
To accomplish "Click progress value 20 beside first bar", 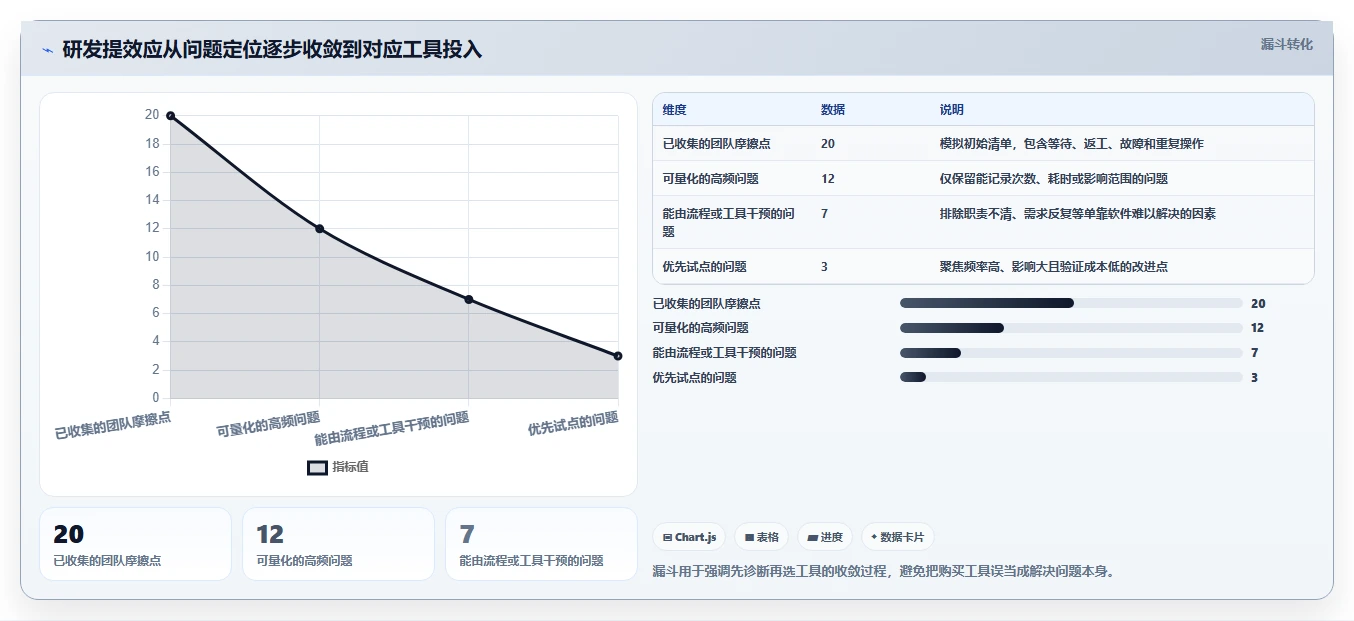I will [x=1258, y=303].
